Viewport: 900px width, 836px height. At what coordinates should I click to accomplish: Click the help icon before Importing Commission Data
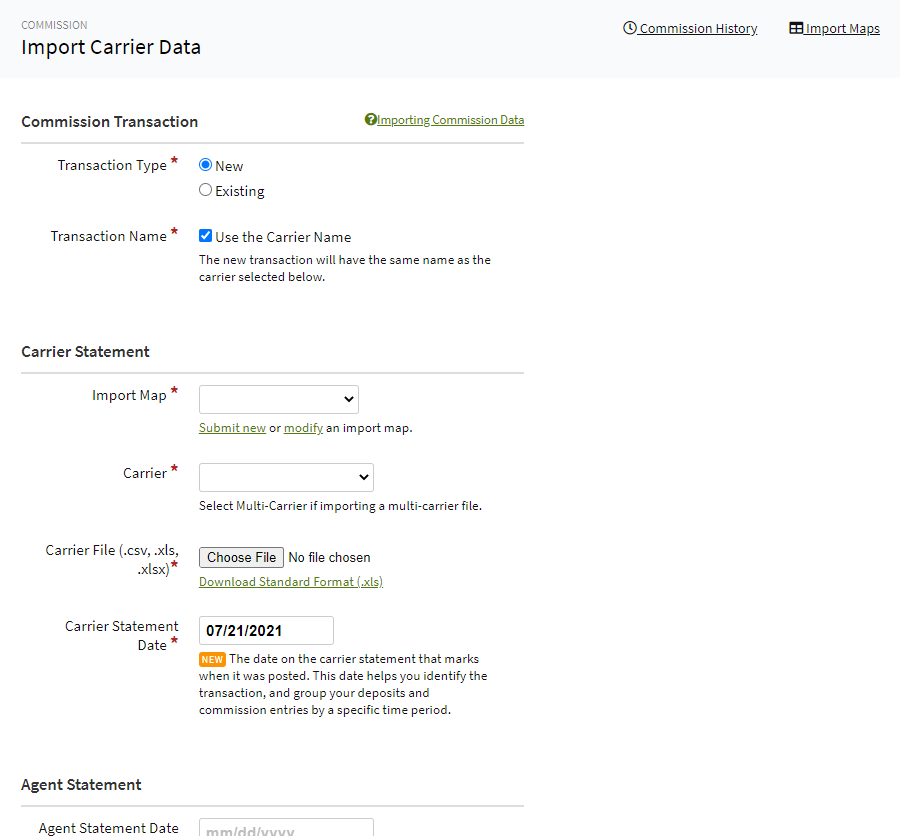tap(369, 119)
